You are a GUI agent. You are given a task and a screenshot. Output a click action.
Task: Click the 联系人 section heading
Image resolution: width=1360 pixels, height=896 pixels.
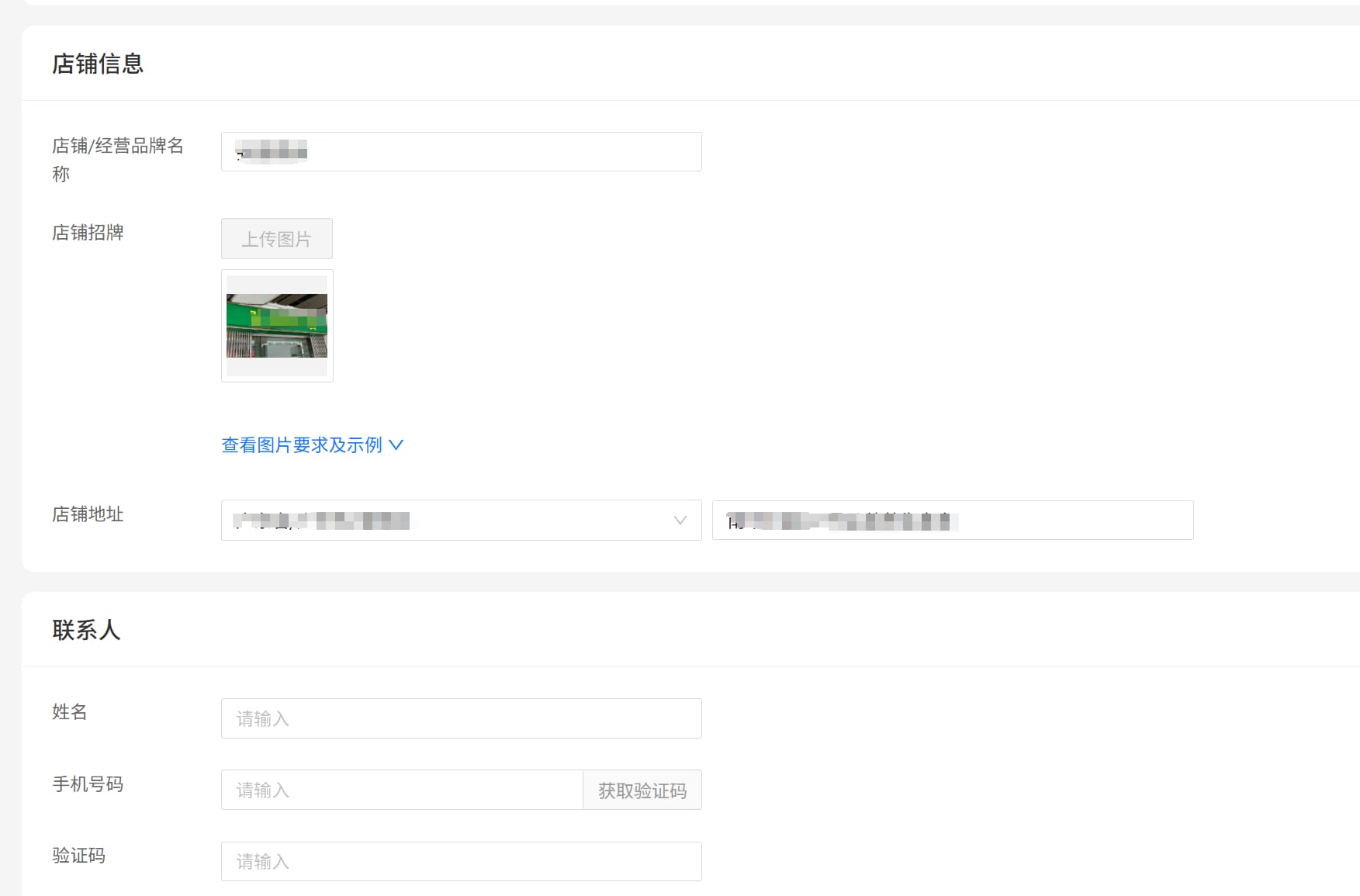point(86,630)
